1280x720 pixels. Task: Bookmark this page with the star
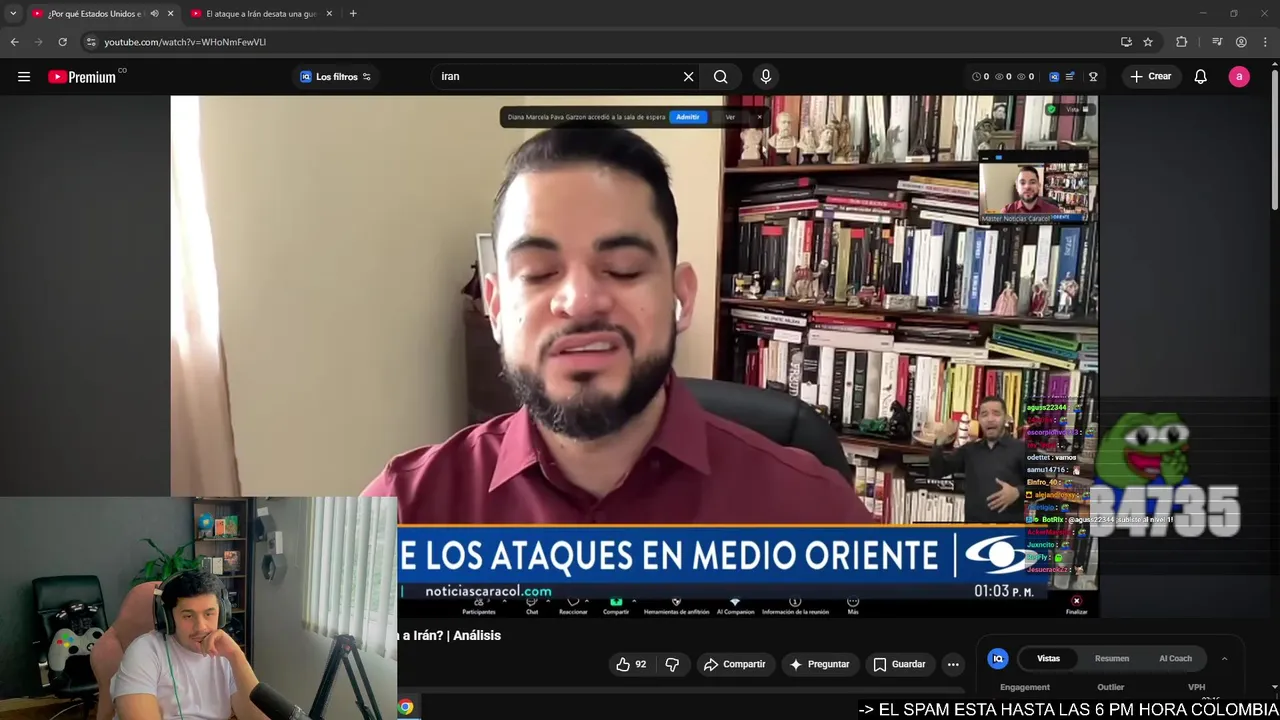(1148, 42)
